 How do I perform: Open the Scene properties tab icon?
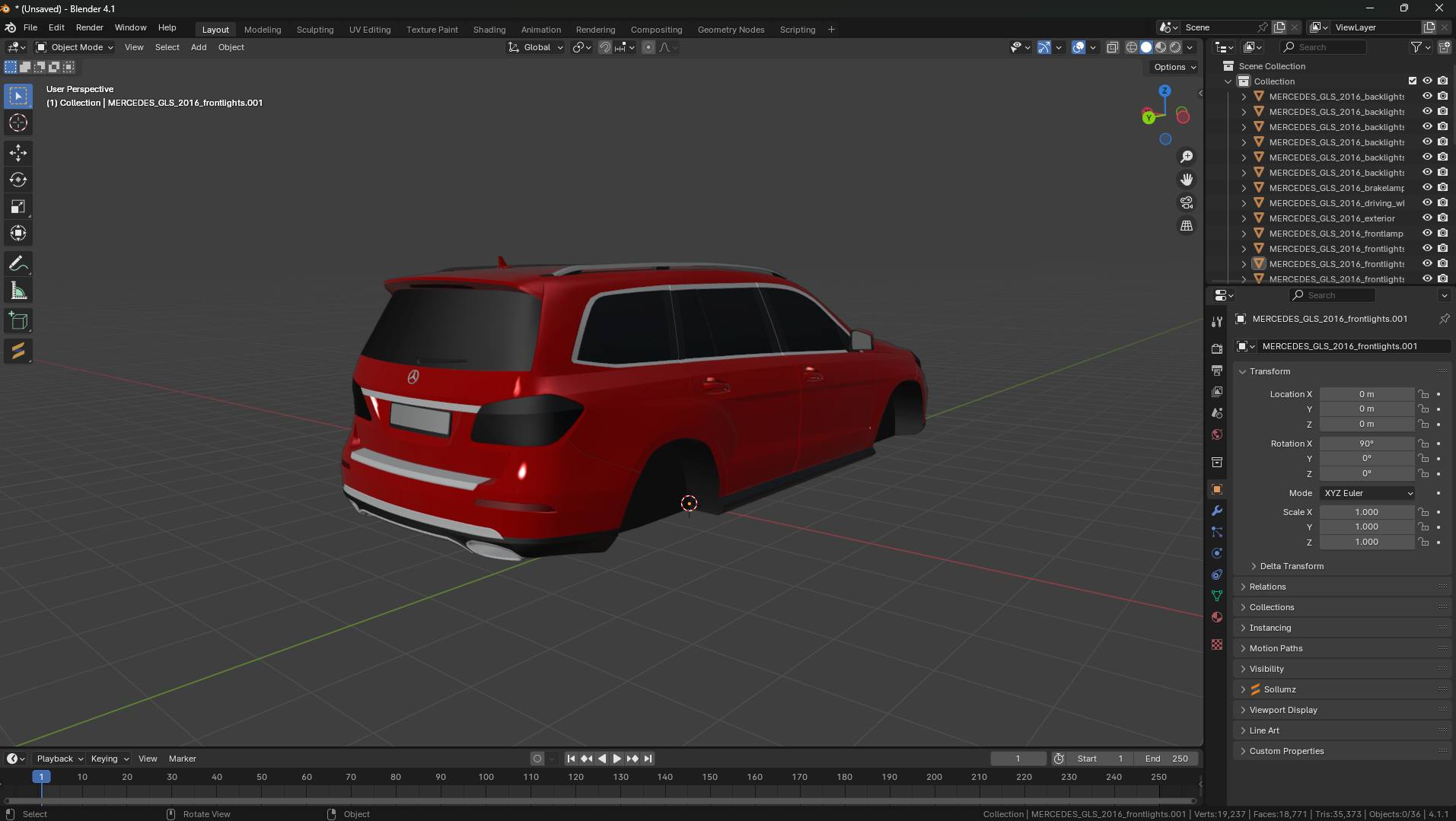point(1217,412)
